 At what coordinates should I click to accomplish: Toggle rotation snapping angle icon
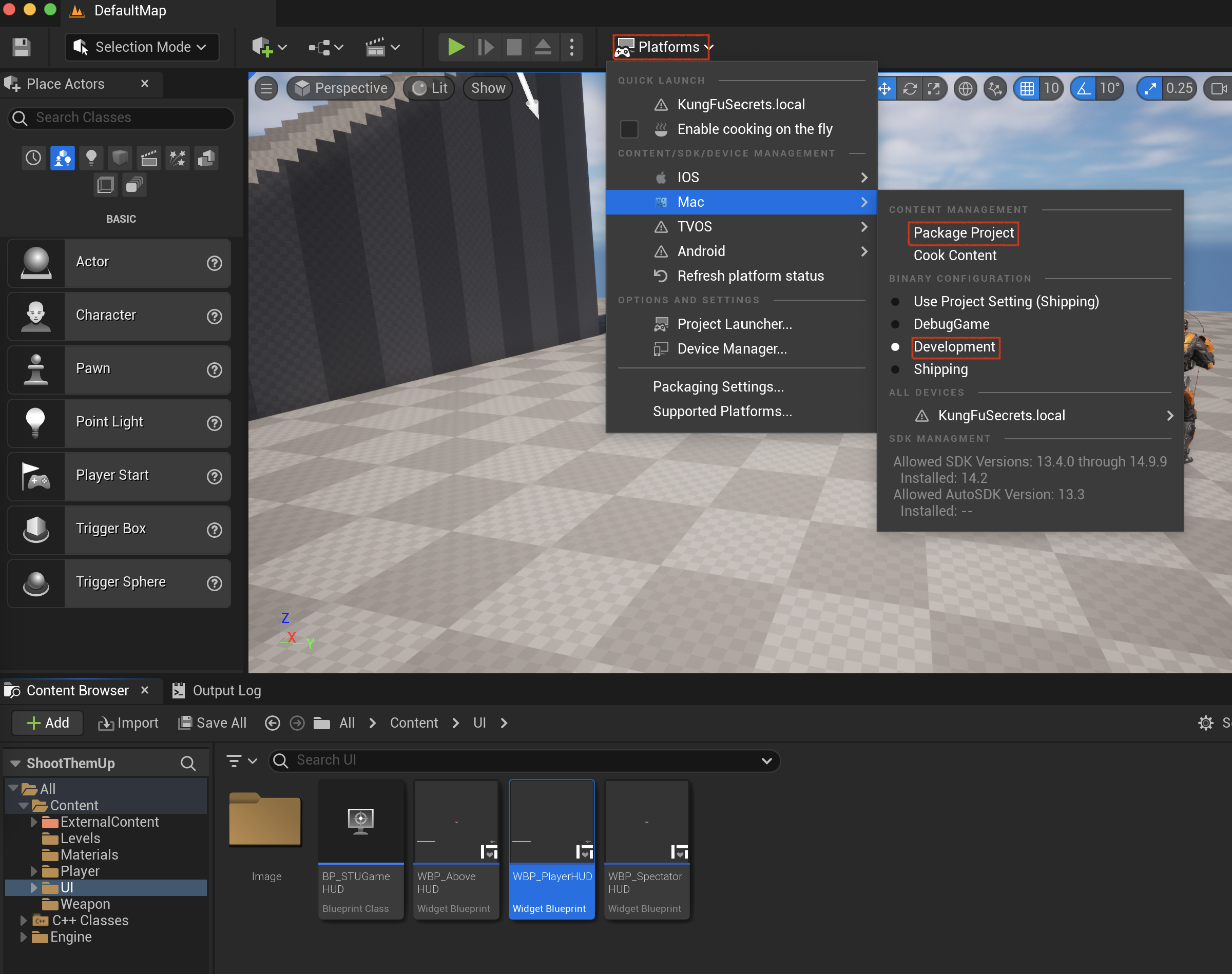(1083, 88)
